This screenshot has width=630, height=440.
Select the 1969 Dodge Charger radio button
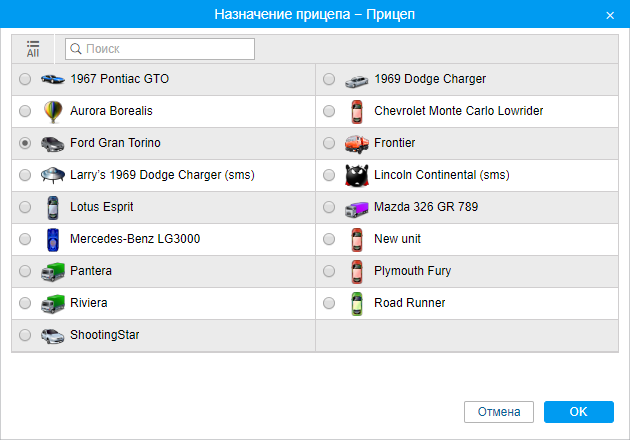(329, 79)
